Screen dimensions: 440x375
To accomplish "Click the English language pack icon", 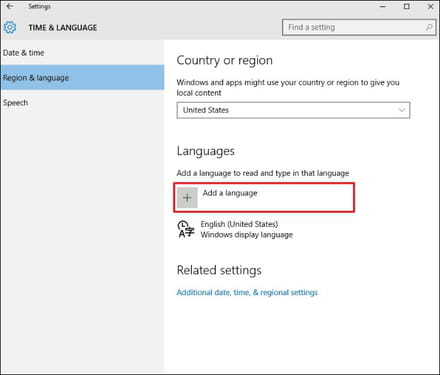I will [186, 229].
